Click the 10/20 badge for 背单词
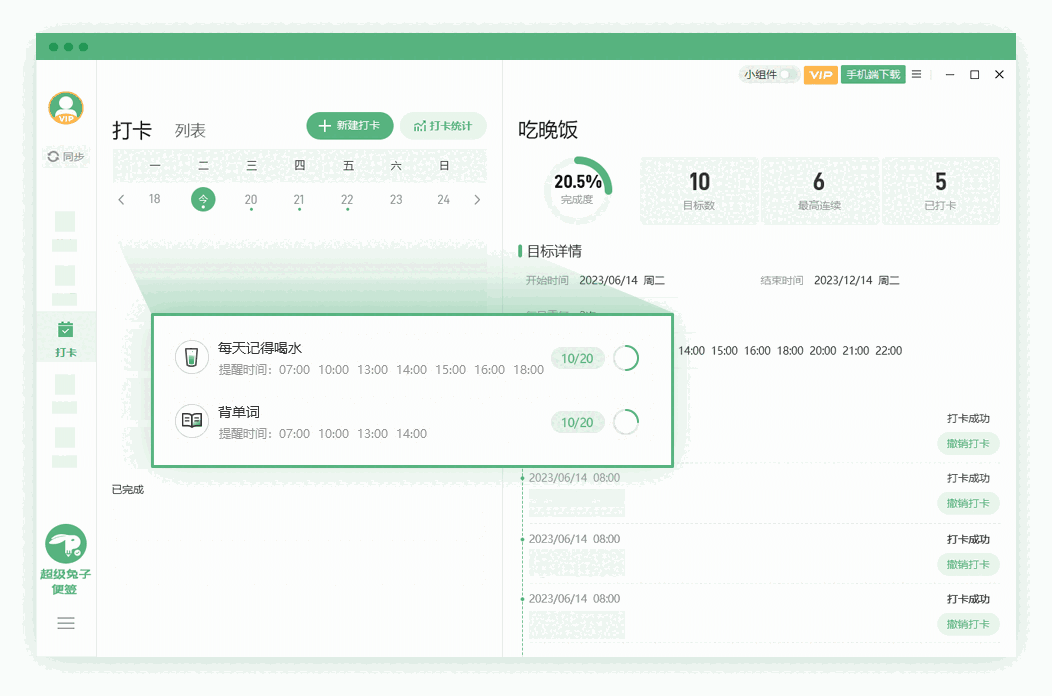This screenshot has height=696, width=1052. tap(577, 422)
